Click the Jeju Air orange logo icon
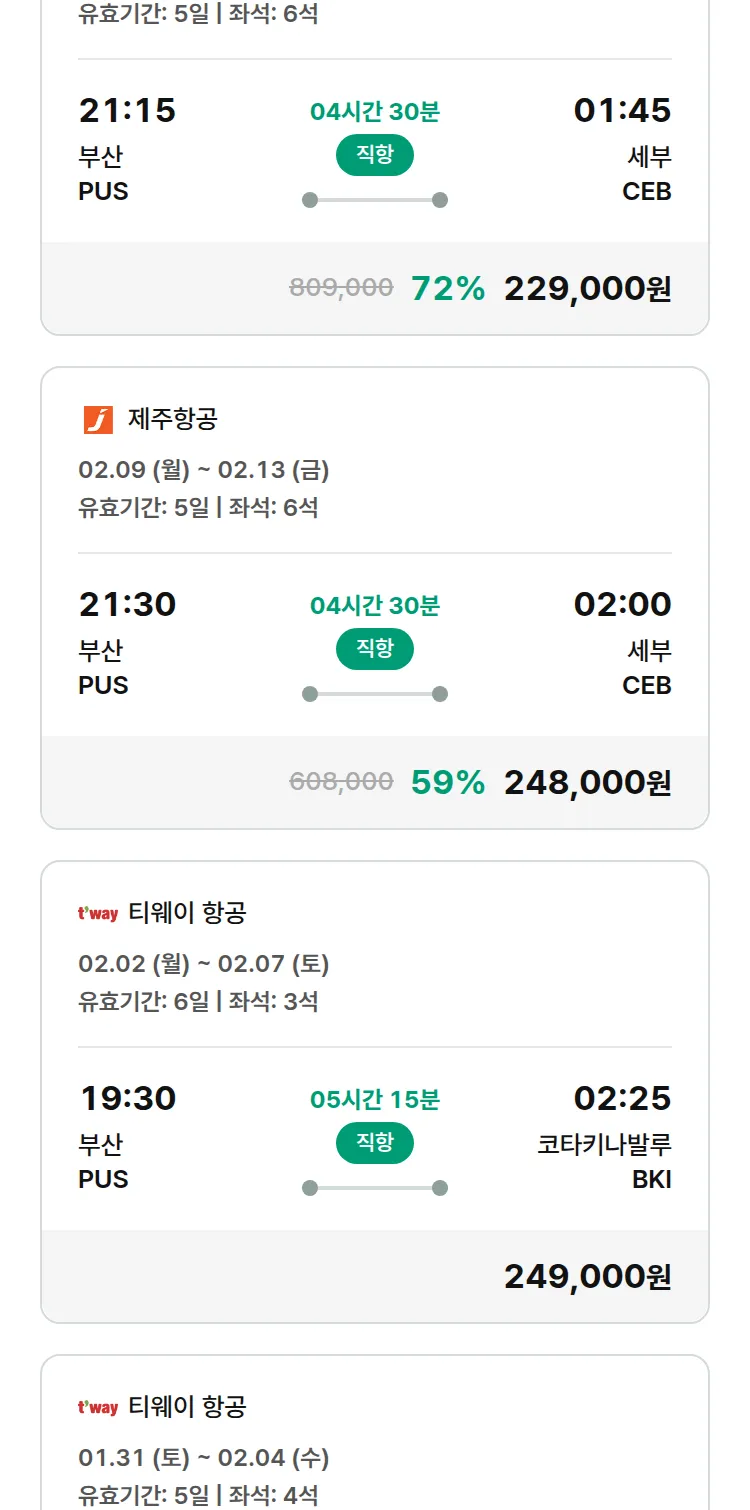The image size is (750, 1510). 98,420
